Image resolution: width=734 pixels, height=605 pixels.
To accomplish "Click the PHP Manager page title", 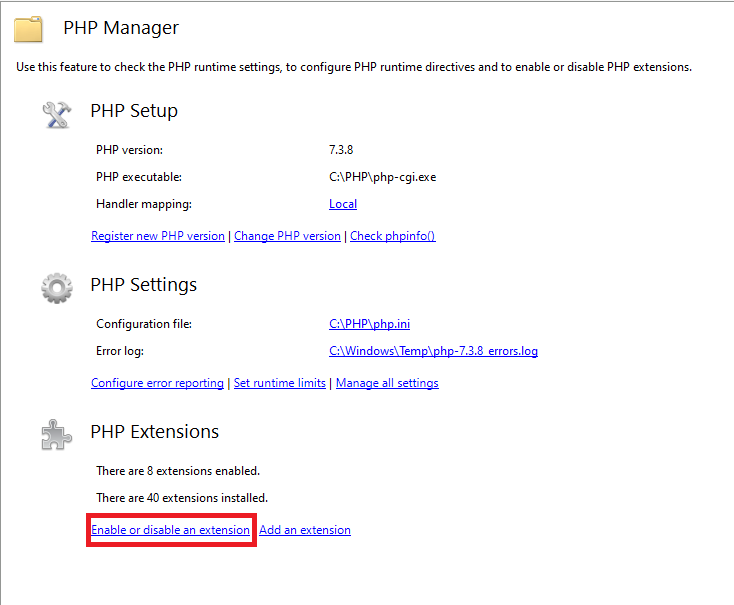I will pyautogui.click(x=121, y=28).
